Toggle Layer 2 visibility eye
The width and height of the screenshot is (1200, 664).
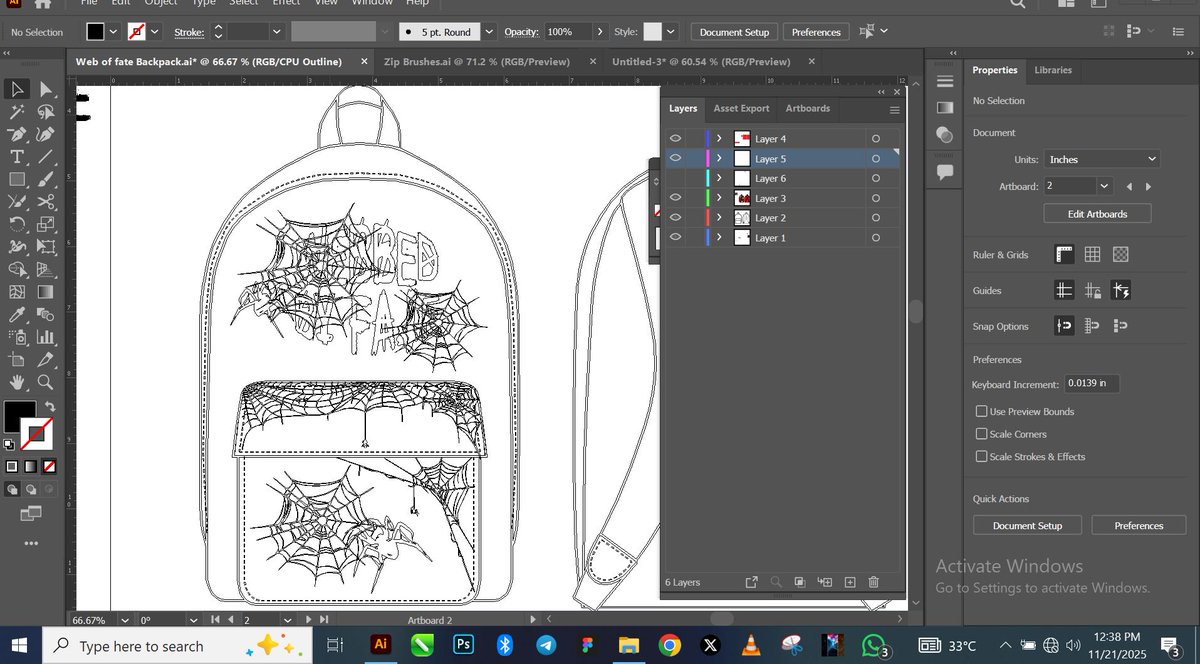[675, 218]
